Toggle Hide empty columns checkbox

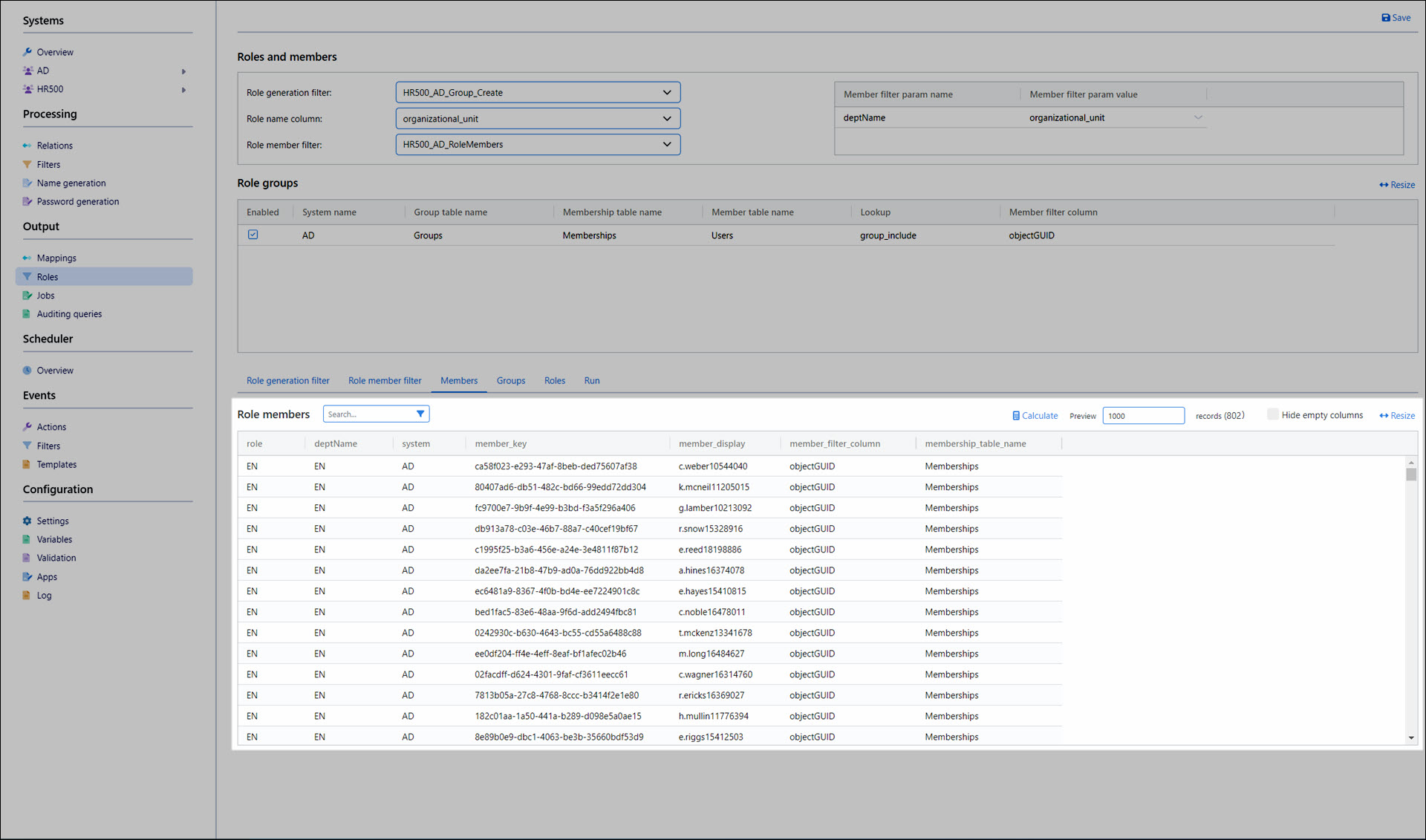(x=1272, y=414)
